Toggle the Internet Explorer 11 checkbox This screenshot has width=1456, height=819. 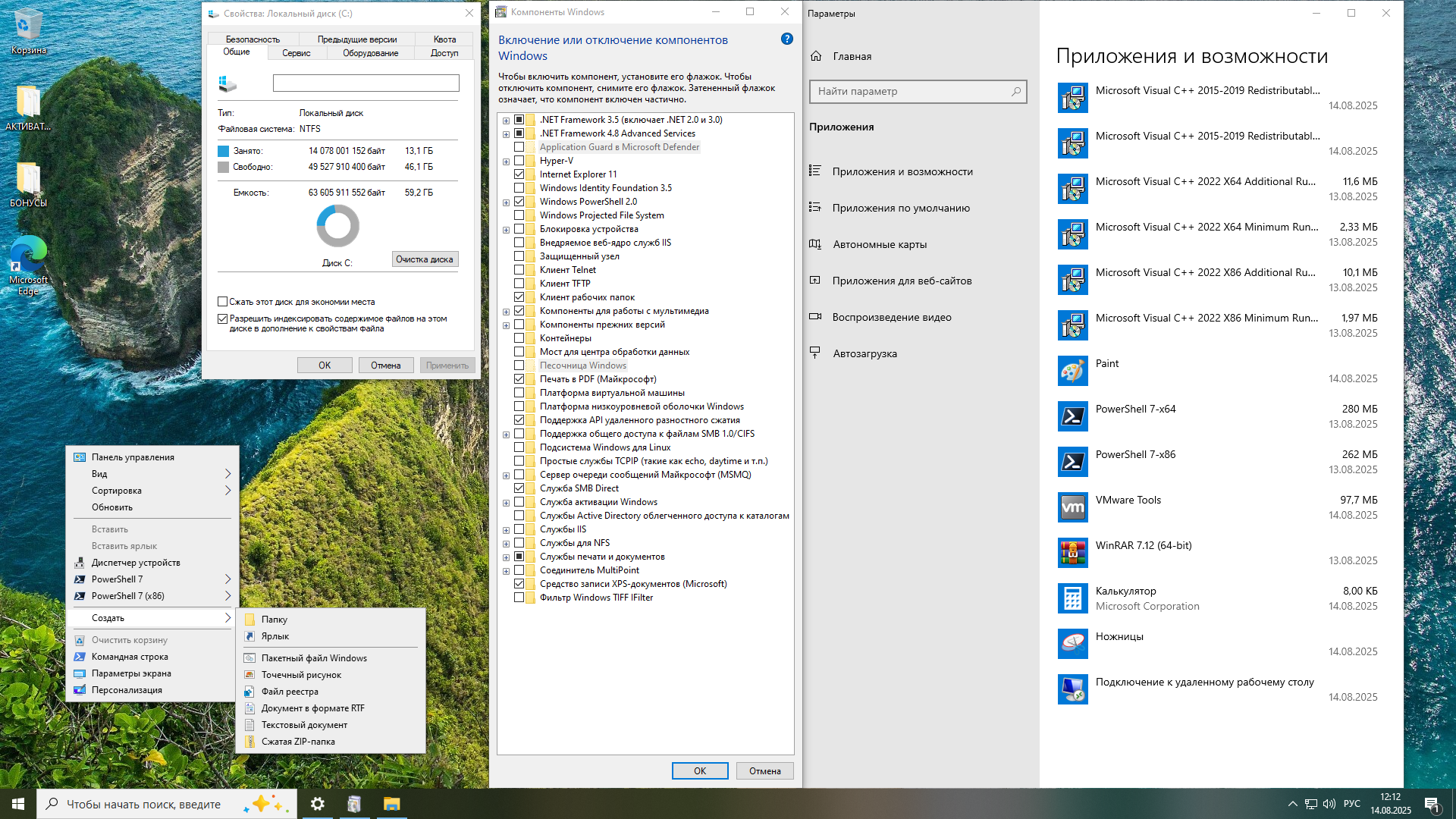[x=519, y=174]
